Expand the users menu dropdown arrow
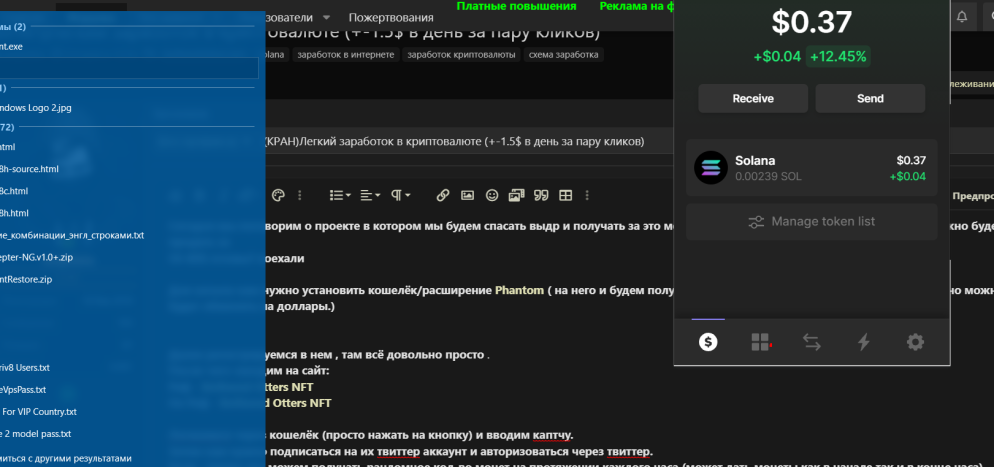The height and width of the screenshot is (467, 994). pos(326,17)
